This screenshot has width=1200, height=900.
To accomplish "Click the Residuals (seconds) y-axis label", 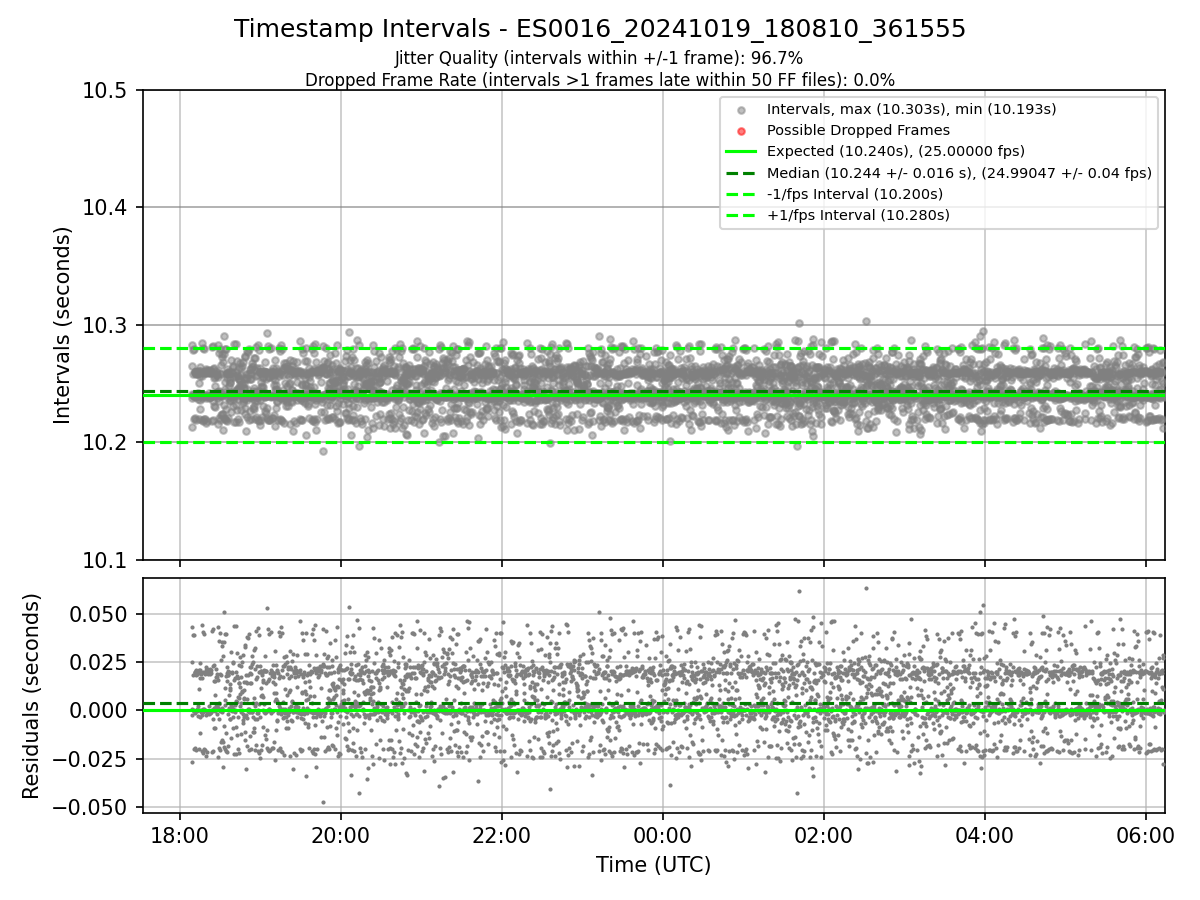I will 32,695.
